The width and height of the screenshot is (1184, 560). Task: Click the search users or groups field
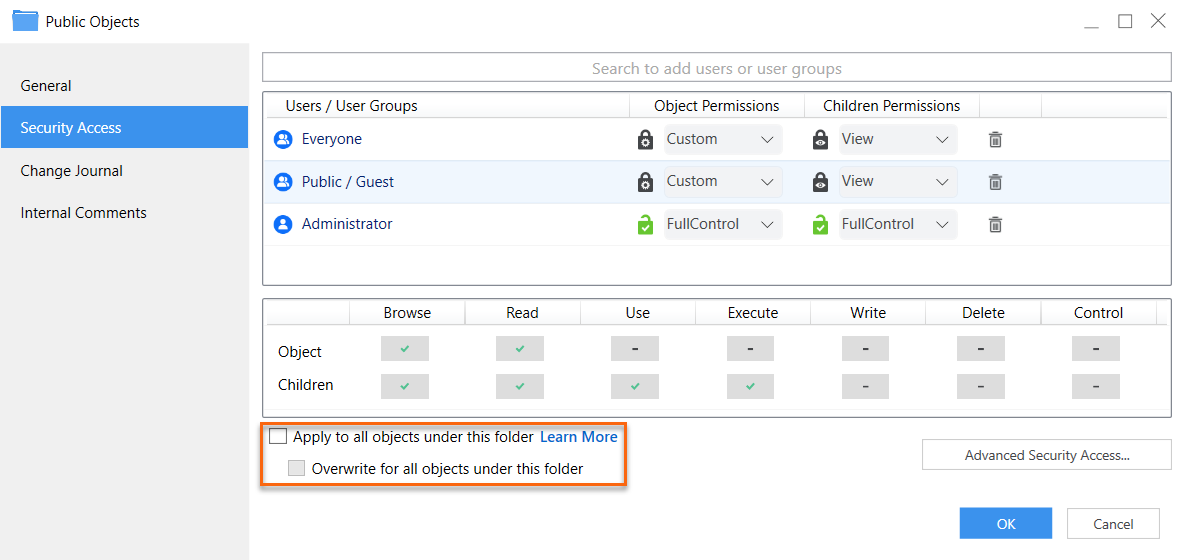coord(716,68)
